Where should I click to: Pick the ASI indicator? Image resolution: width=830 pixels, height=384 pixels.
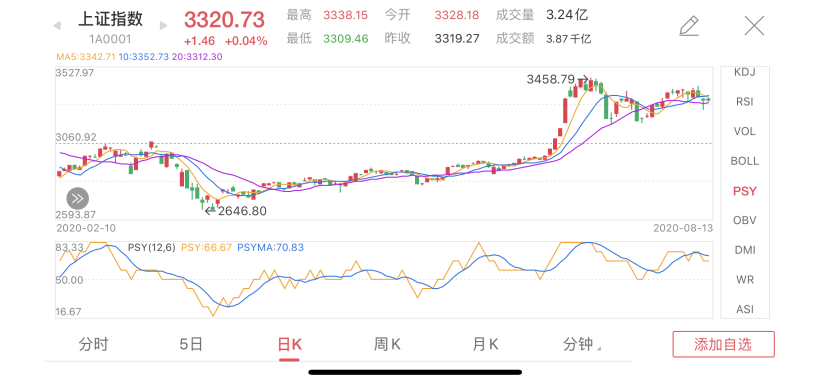745,309
